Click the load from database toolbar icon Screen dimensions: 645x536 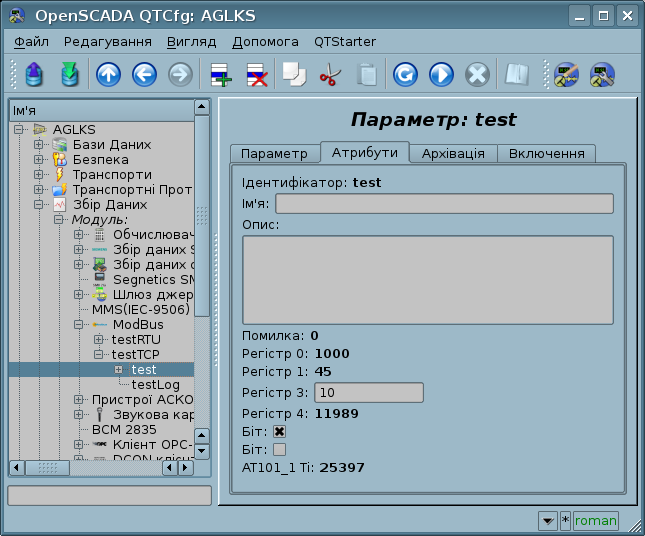point(34,75)
